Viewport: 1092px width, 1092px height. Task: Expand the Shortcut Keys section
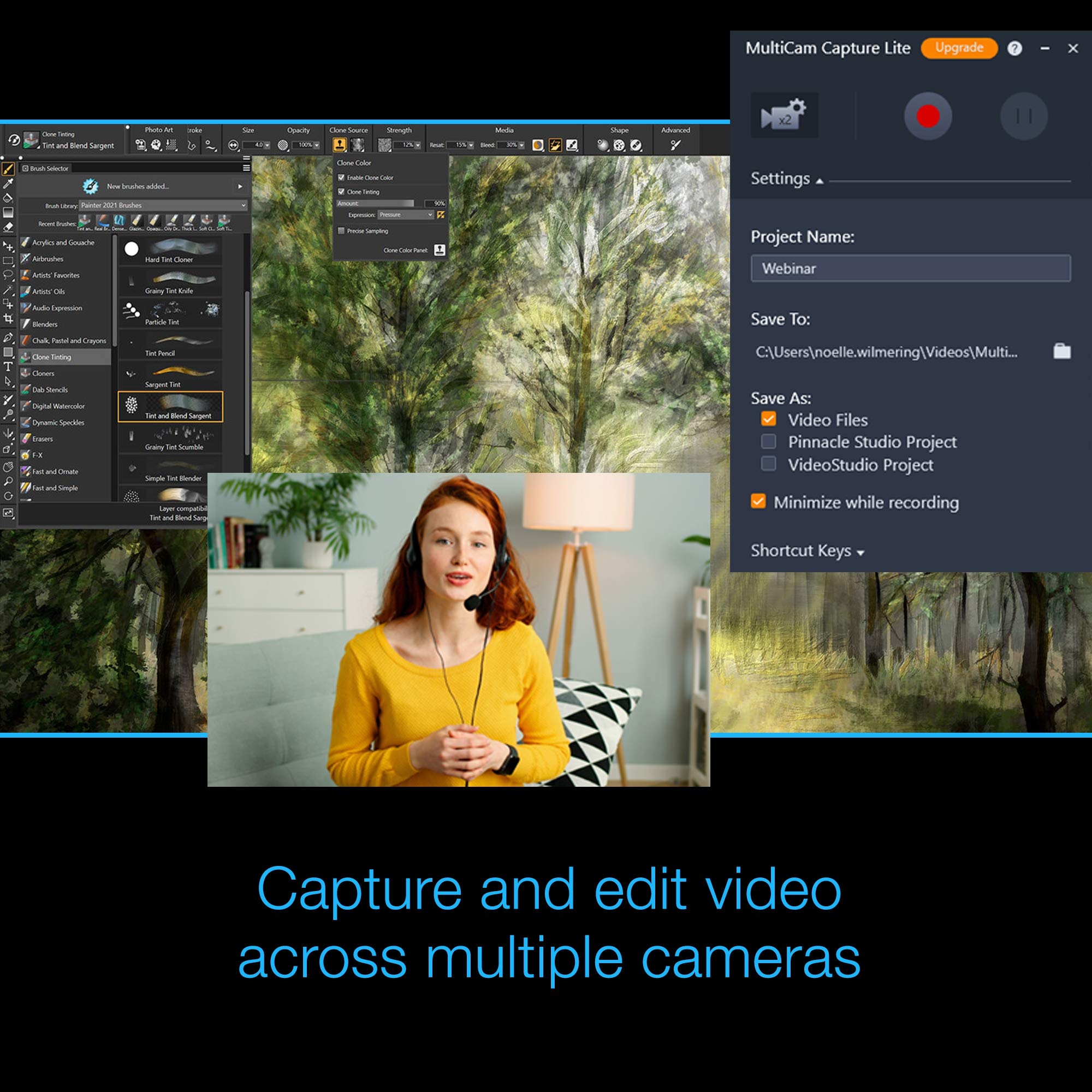click(806, 550)
